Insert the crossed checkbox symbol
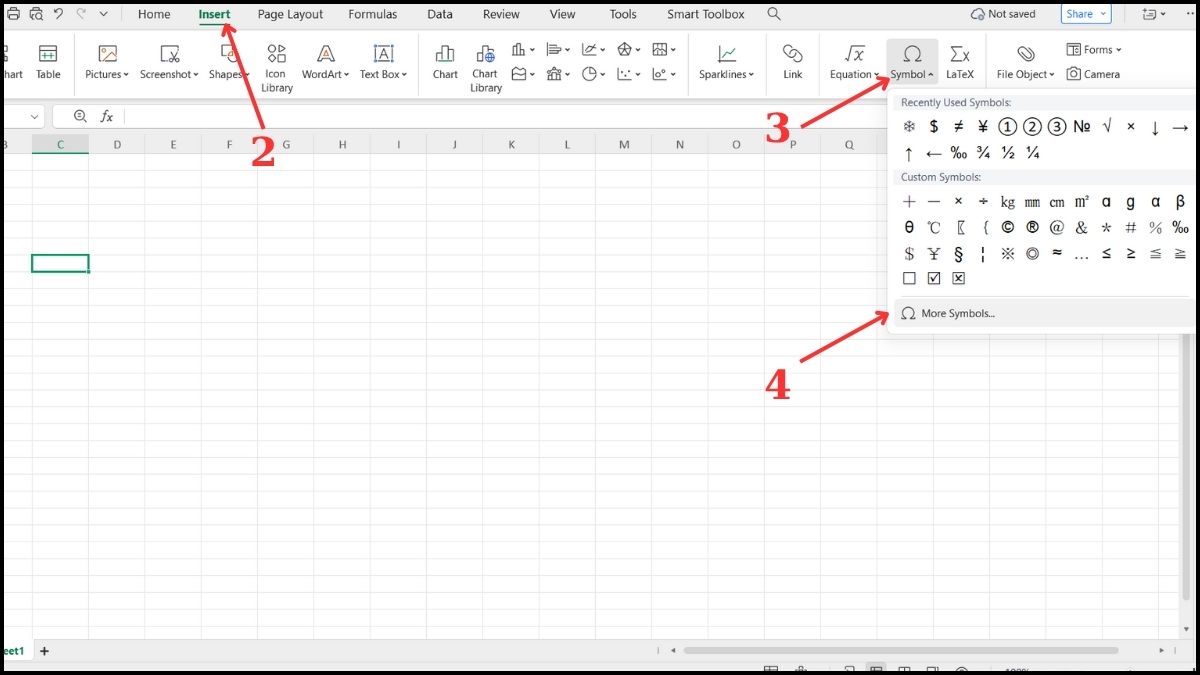This screenshot has width=1200, height=675. (958, 278)
